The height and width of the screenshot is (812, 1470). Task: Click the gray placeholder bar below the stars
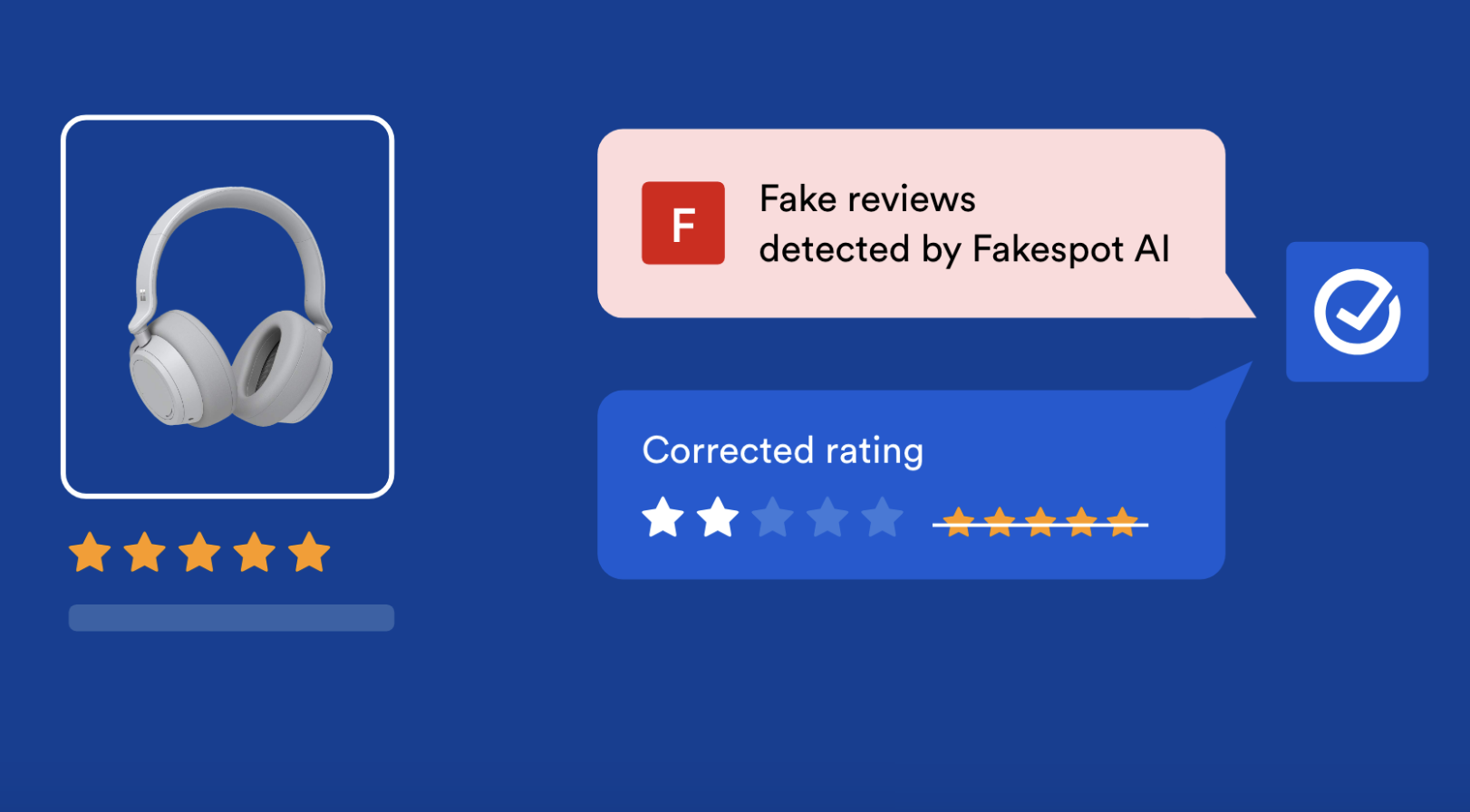[231, 618]
